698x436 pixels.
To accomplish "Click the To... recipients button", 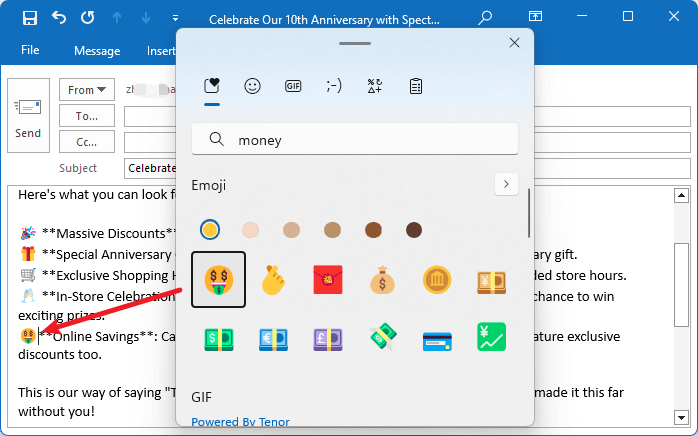I will 87,116.
